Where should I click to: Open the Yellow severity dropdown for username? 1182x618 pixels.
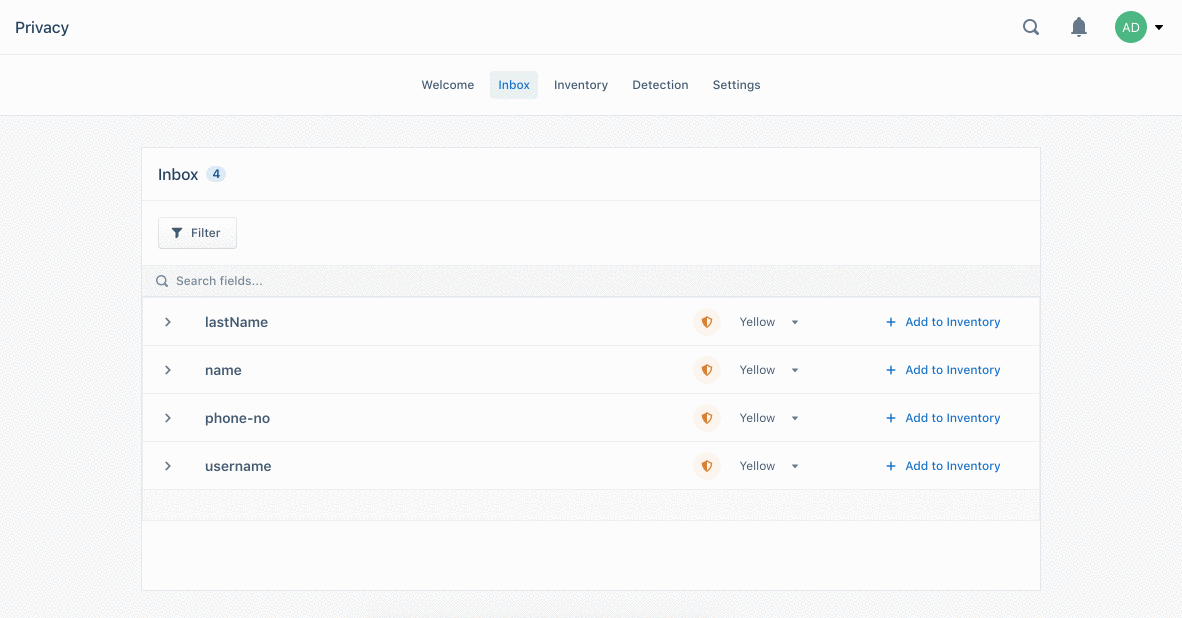click(795, 466)
